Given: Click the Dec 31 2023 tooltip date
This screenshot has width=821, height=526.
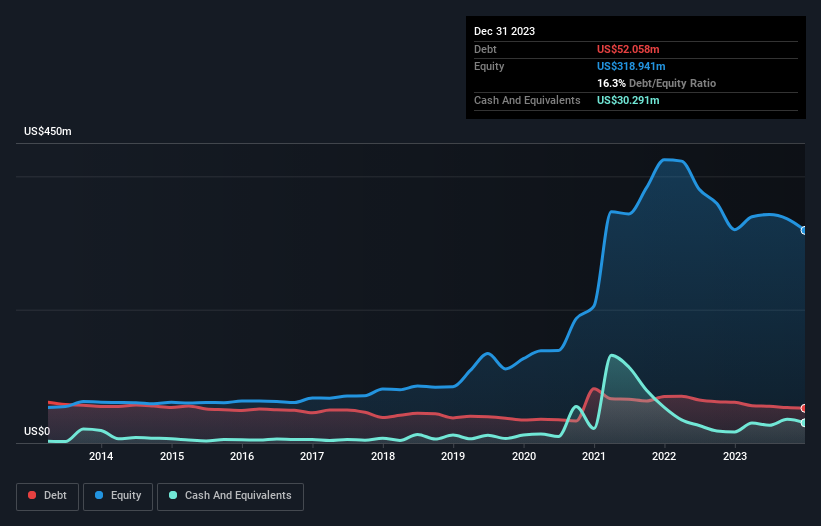Looking at the screenshot, I should pos(504,31).
